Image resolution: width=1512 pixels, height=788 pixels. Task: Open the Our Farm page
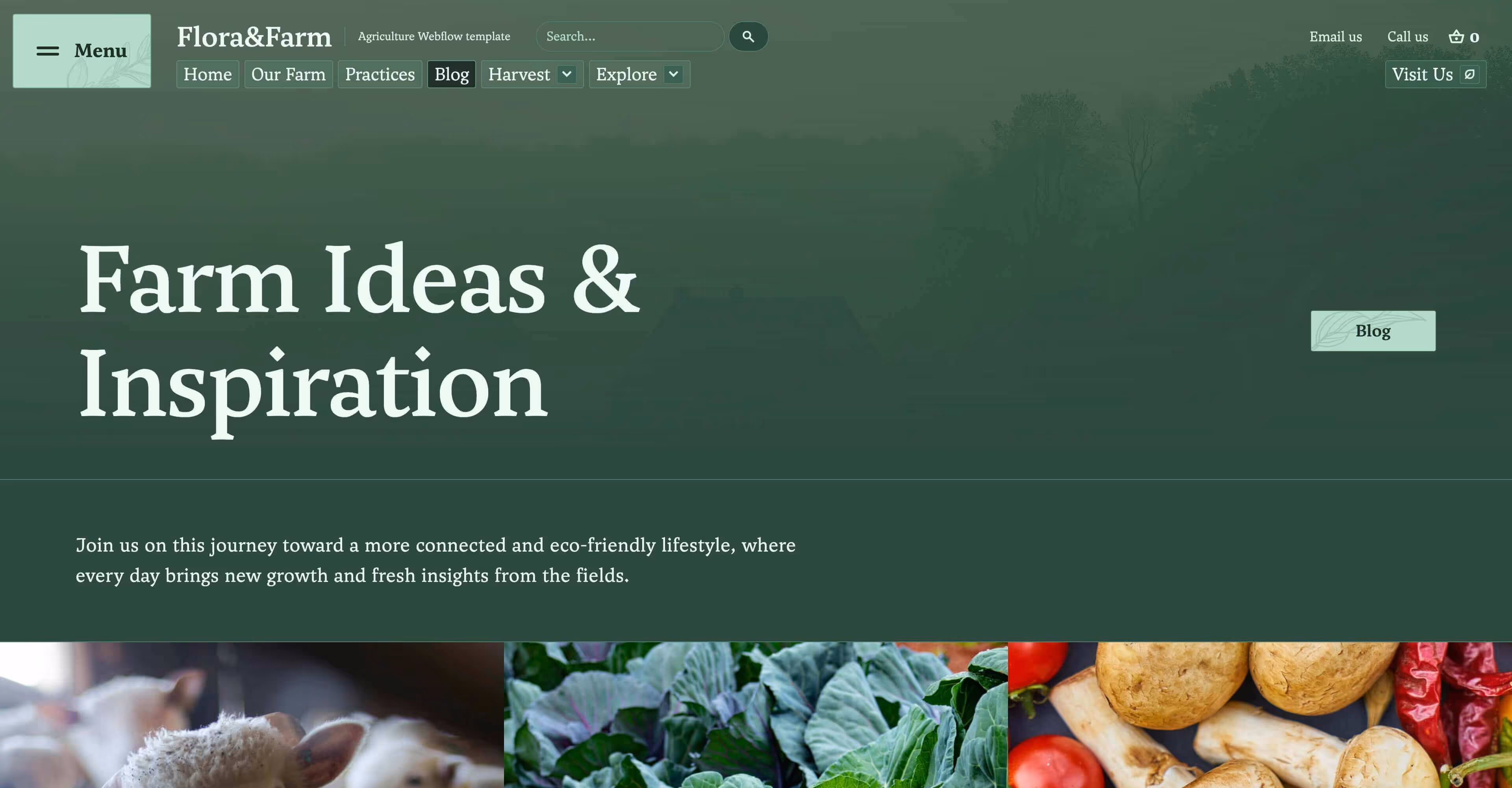click(288, 74)
